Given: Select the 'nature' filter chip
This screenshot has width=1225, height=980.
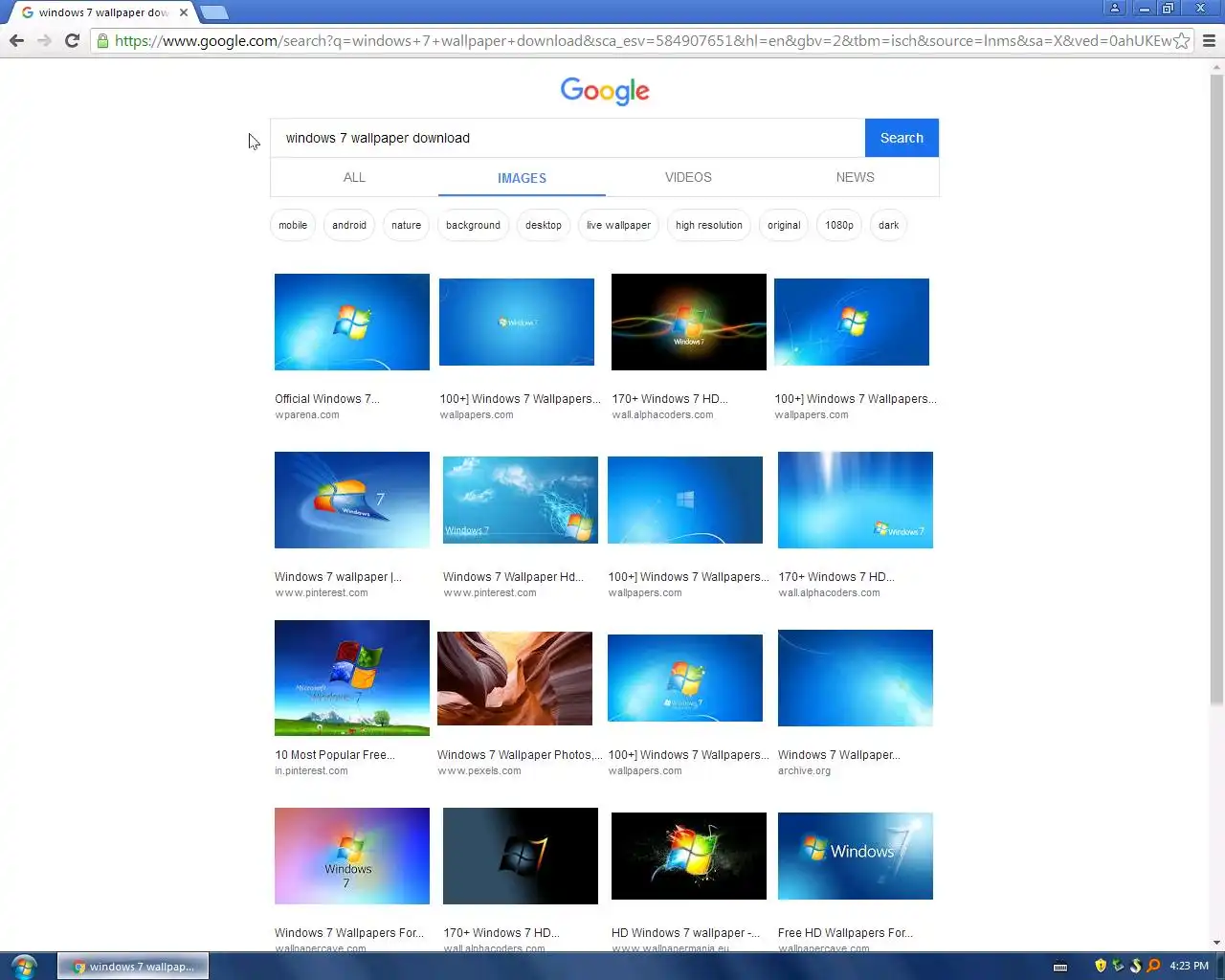Looking at the screenshot, I should click(406, 225).
